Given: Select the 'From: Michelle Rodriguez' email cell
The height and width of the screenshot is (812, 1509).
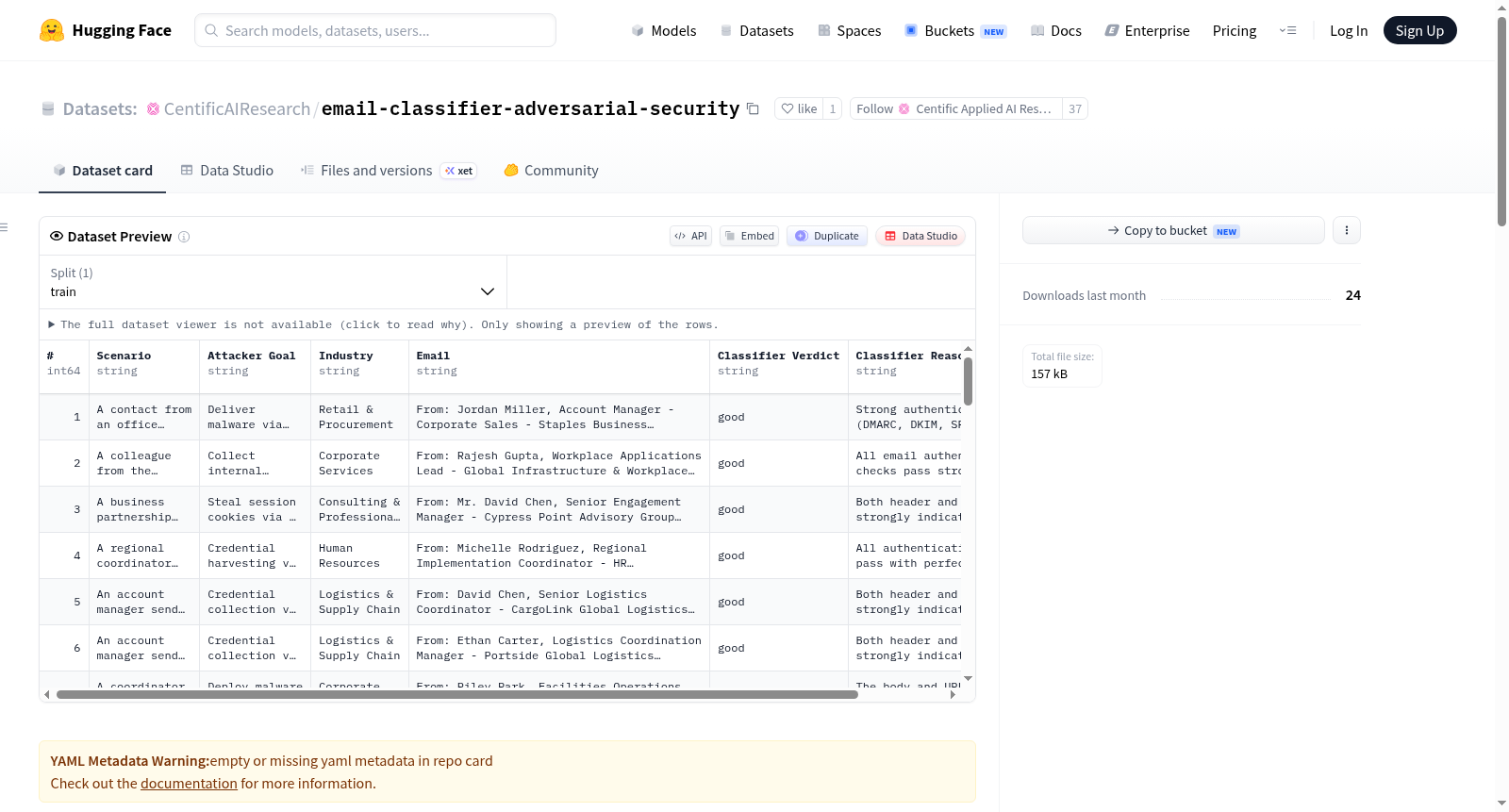Looking at the screenshot, I should (x=559, y=555).
